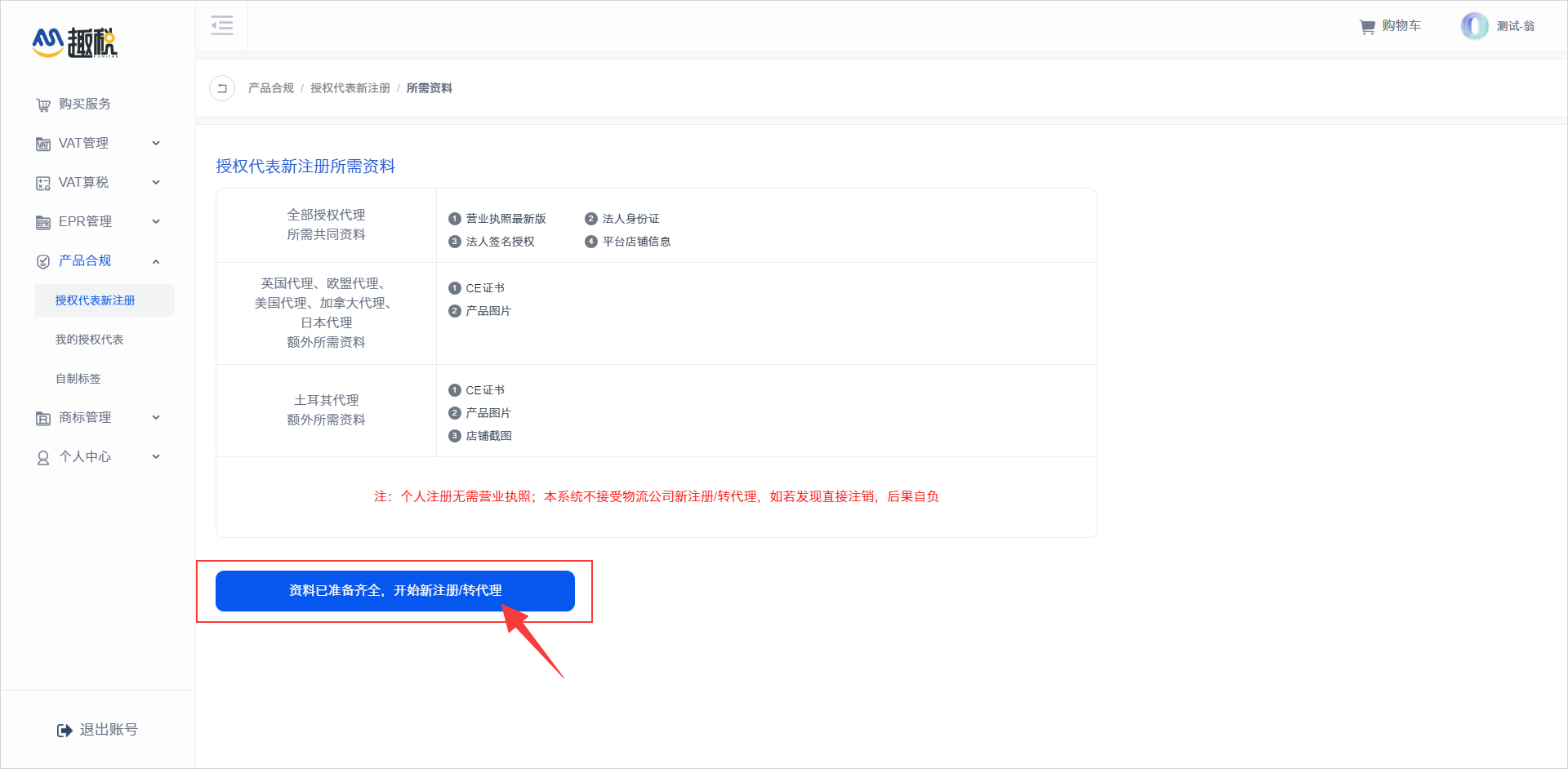1568x769 pixels.
Task: Click the 趣税 logo
Action: 75,42
